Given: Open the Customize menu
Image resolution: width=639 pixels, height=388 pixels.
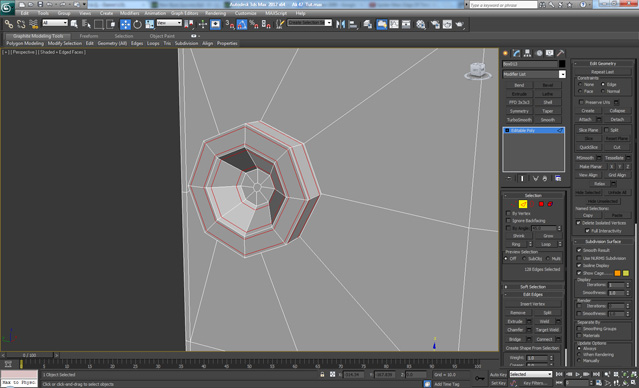Looking at the screenshot, I should pyautogui.click(x=246, y=13).
